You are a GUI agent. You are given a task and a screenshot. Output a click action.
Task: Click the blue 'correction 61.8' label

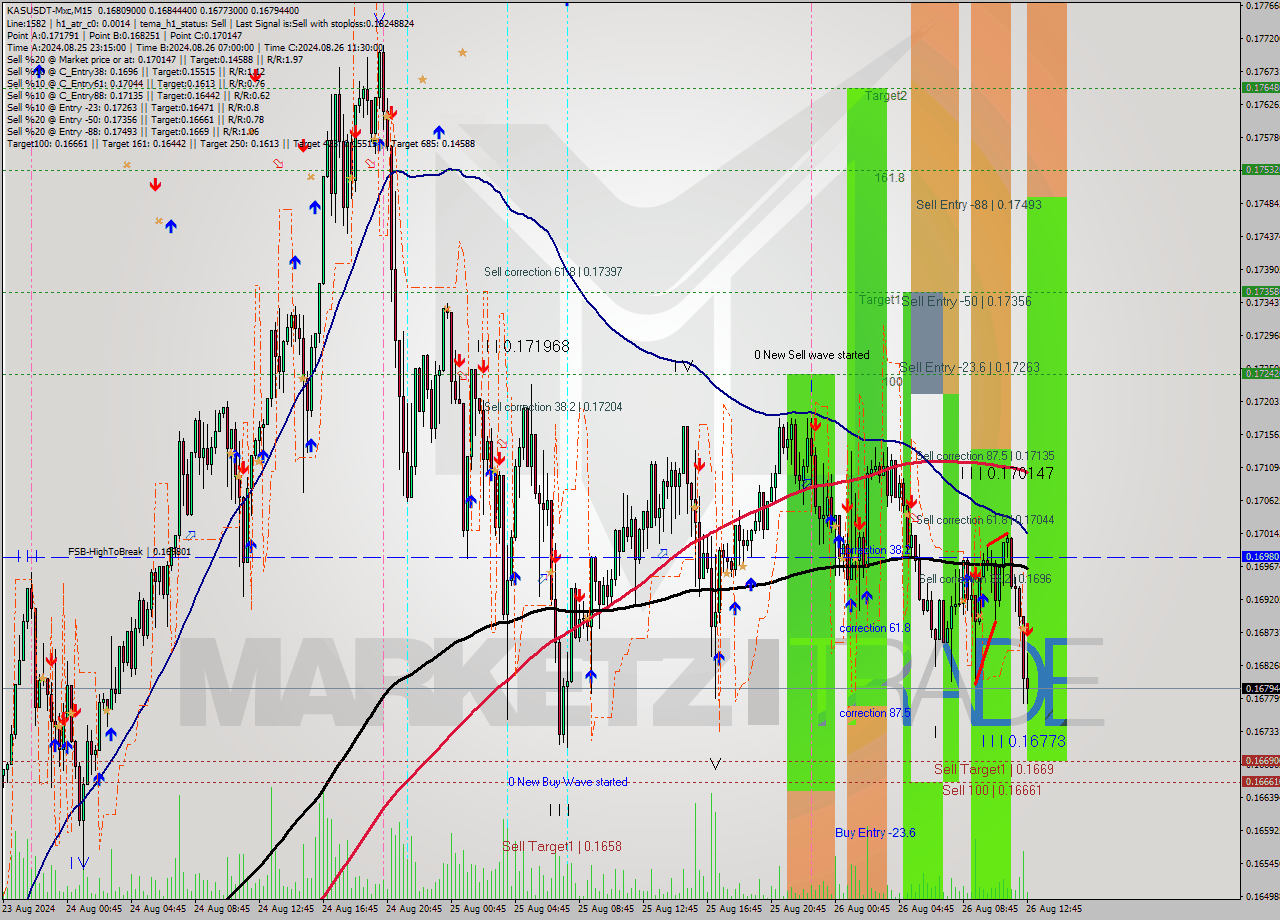tap(875, 628)
